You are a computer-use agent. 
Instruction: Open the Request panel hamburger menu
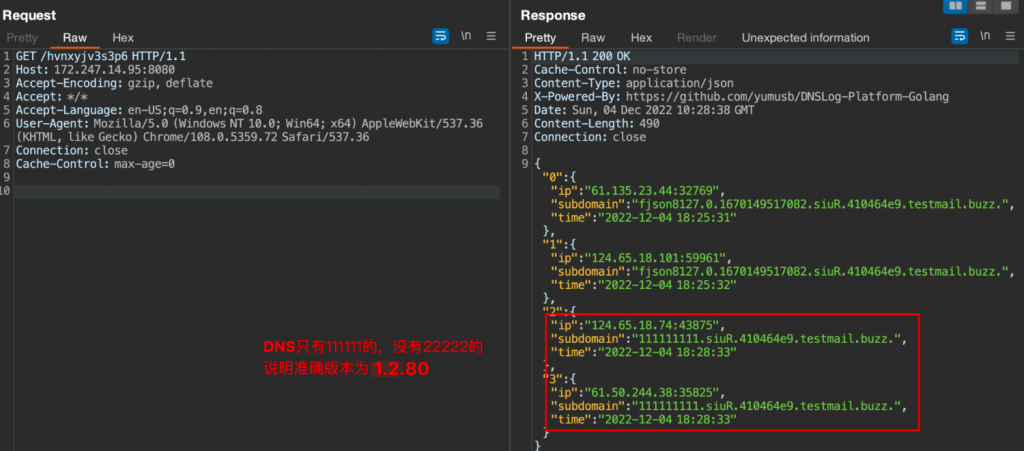[x=491, y=37]
